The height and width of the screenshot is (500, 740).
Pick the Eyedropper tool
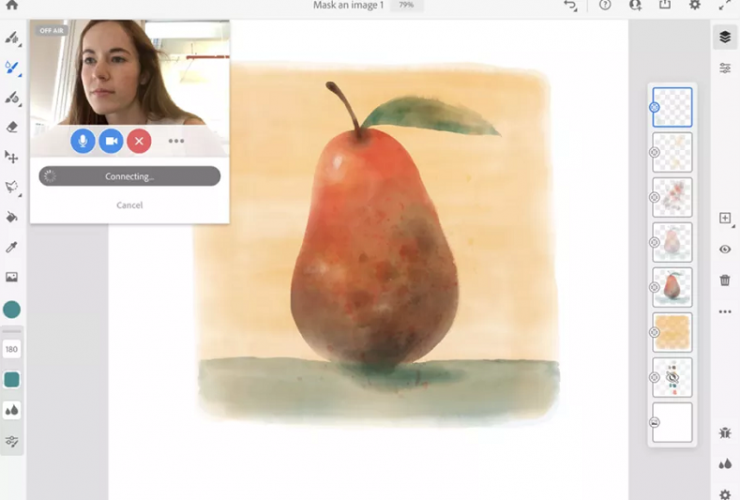click(12, 247)
